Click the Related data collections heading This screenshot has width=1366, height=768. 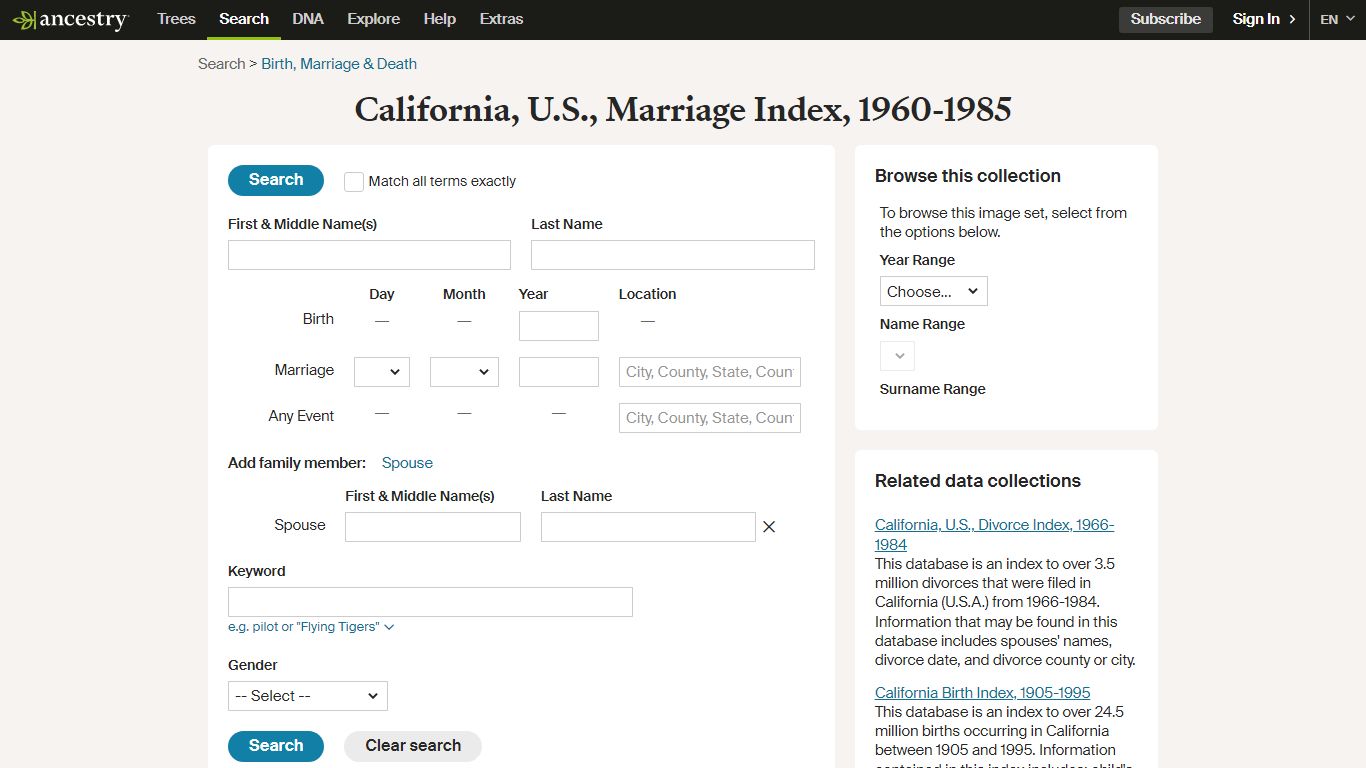[978, 481]
